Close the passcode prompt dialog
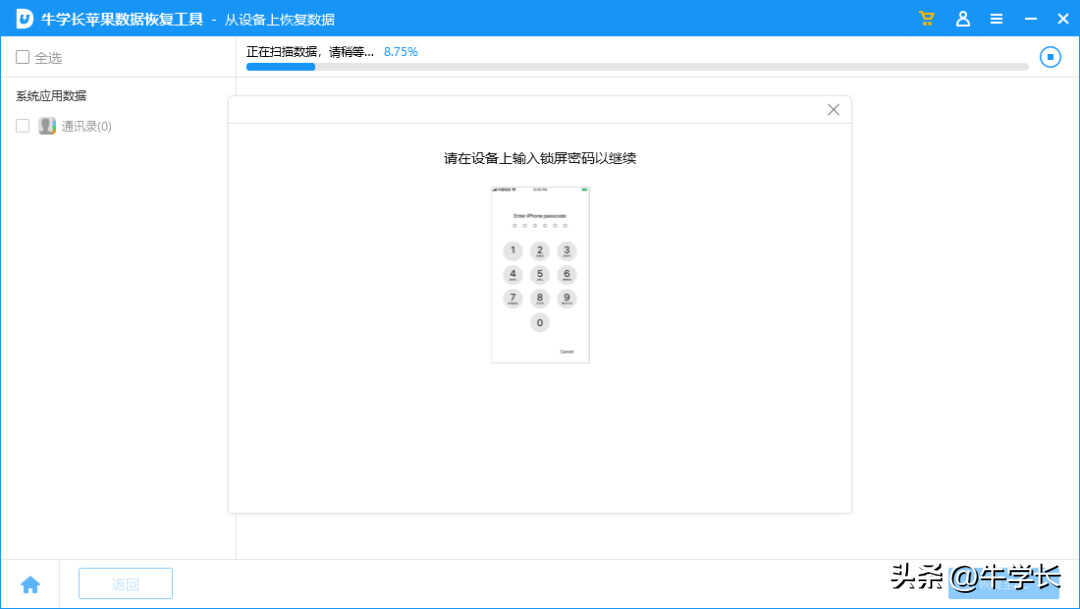 click(x=833, y=110)
